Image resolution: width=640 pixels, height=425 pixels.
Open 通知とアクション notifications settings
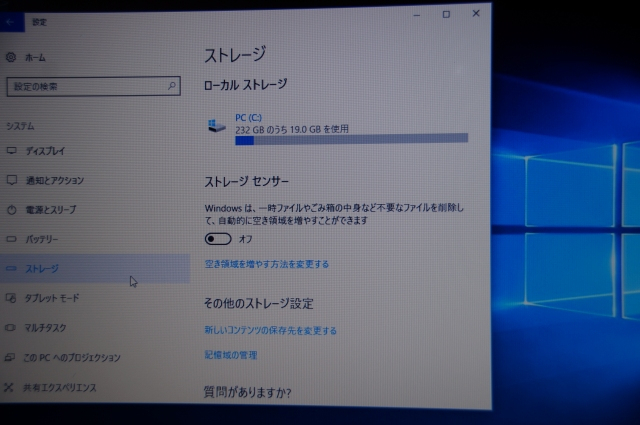[54, 181]
